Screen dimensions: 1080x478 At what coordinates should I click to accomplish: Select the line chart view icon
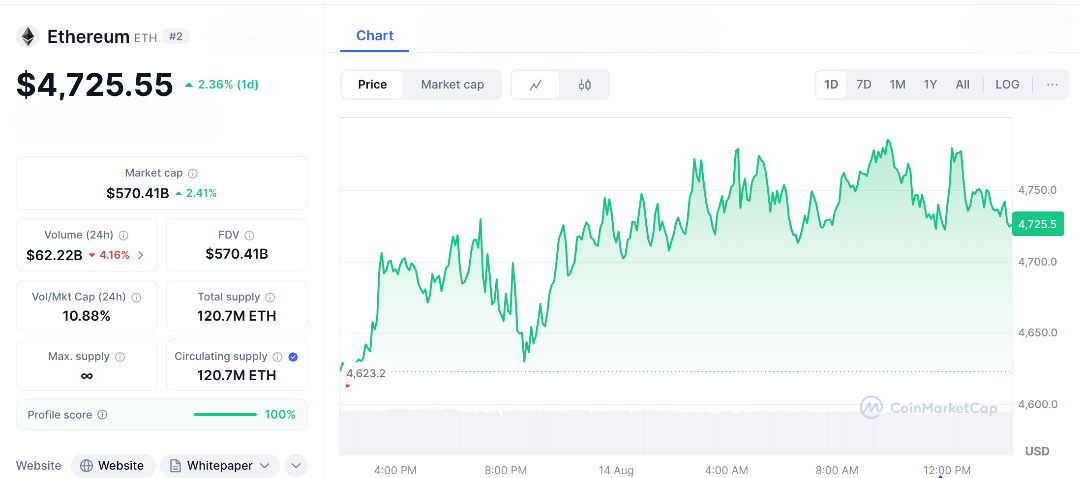point(535,85)
